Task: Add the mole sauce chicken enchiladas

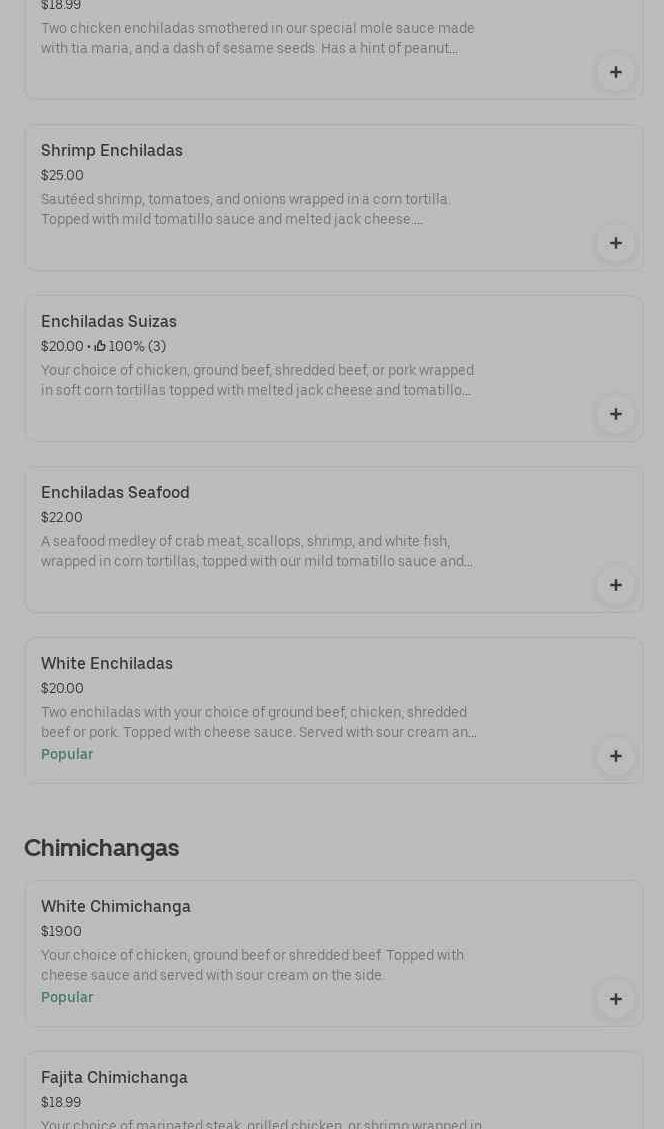Action: pos(615,72)
